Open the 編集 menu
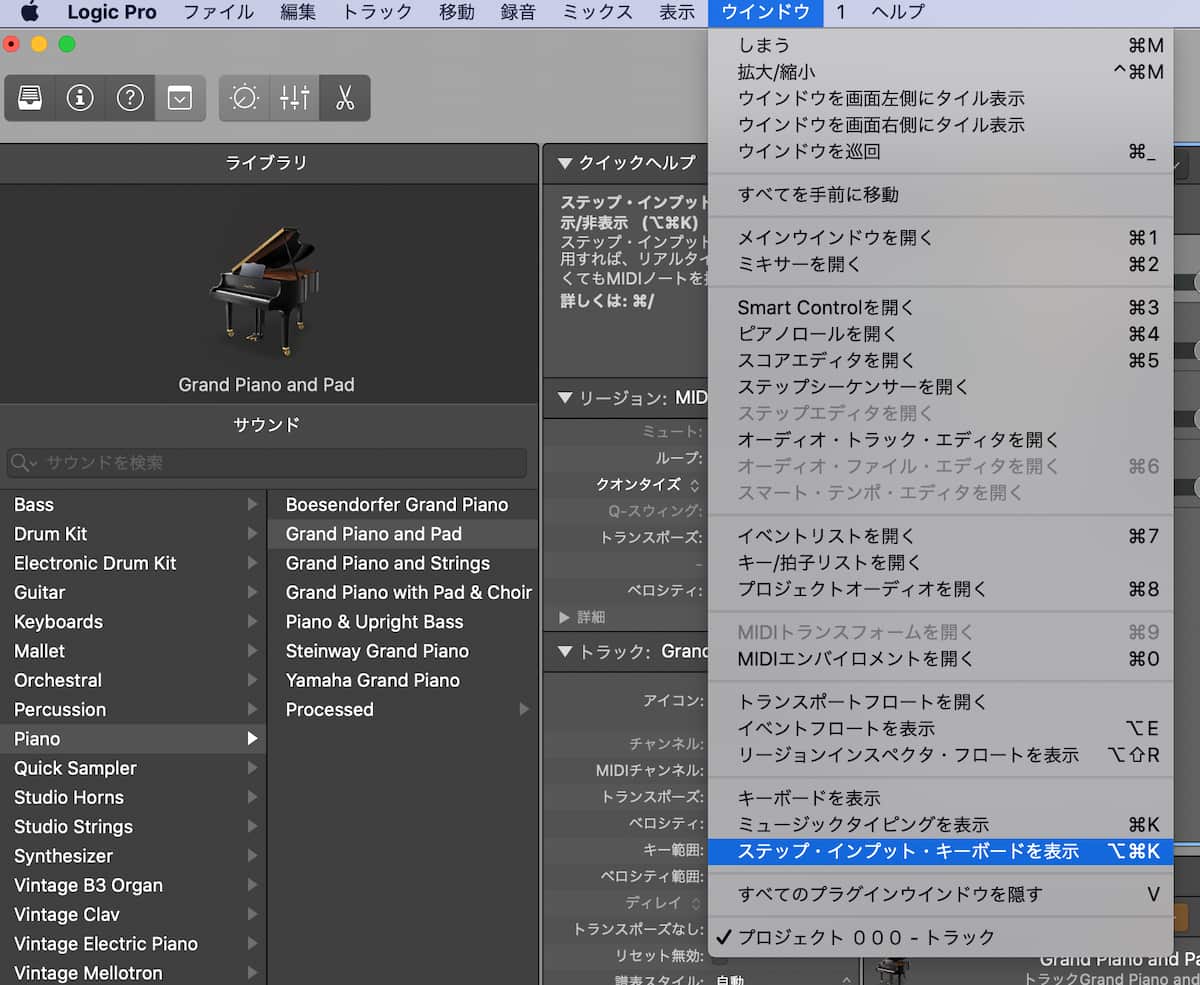The width and height of the screenshot is (1200, 985). (298, 12)
